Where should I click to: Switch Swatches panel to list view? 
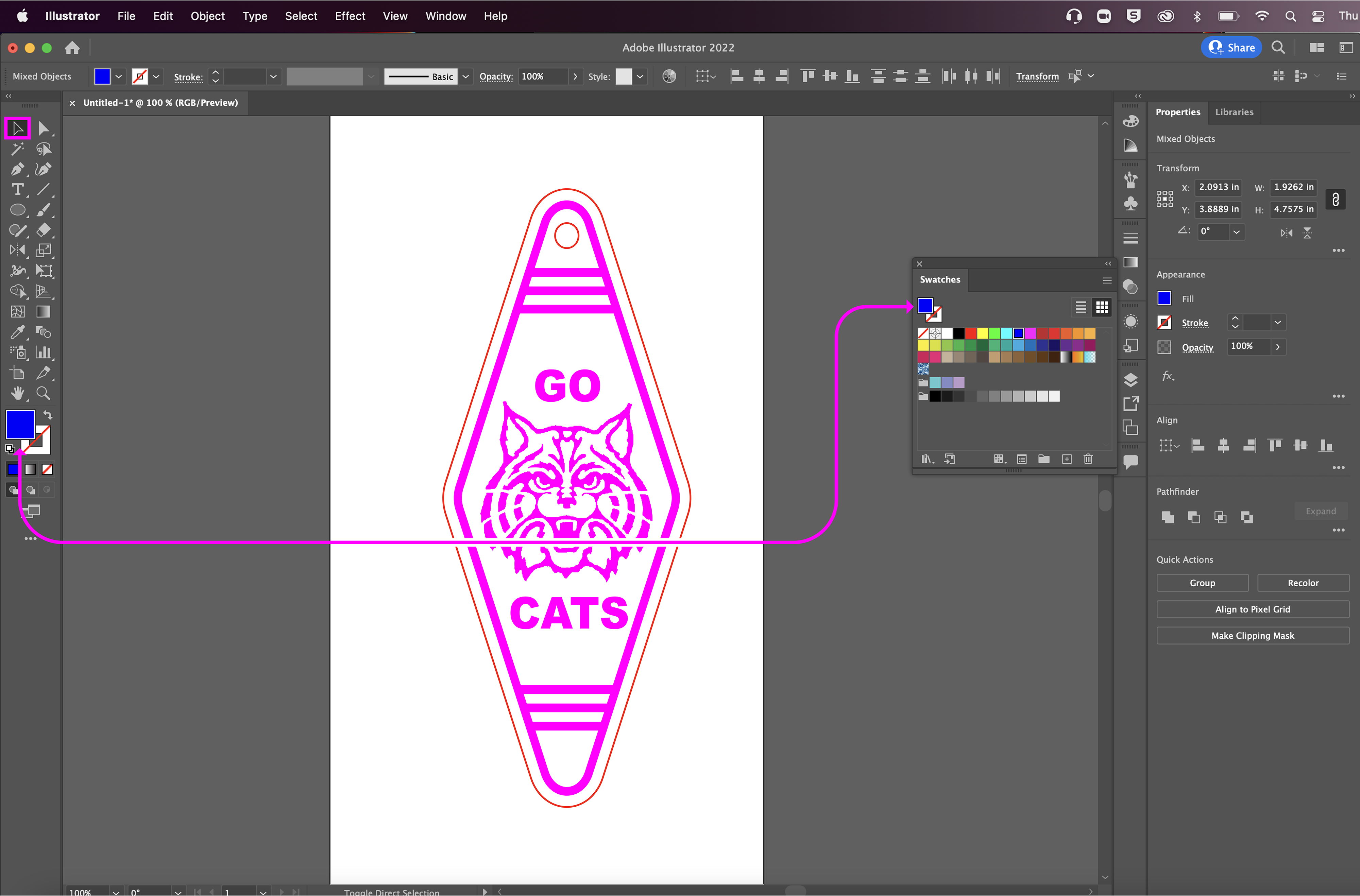point(1081,307)
